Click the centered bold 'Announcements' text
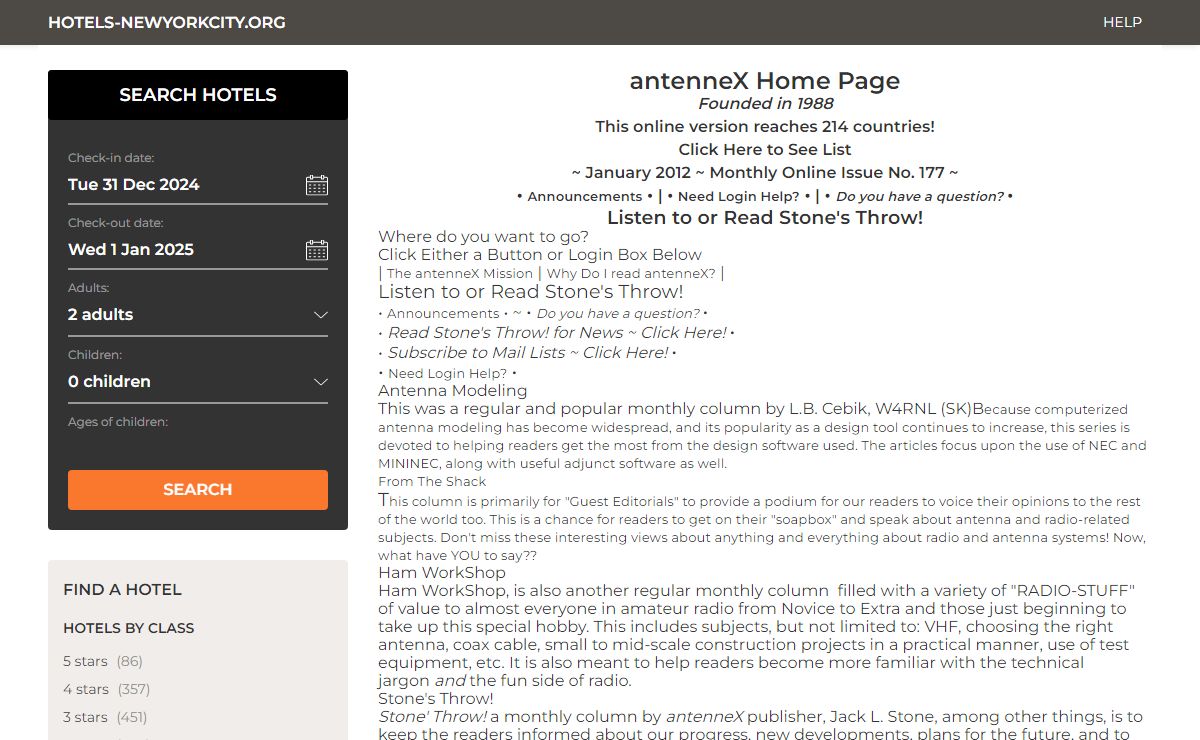This screenshot has width=1200, height=740. point(585,197)
